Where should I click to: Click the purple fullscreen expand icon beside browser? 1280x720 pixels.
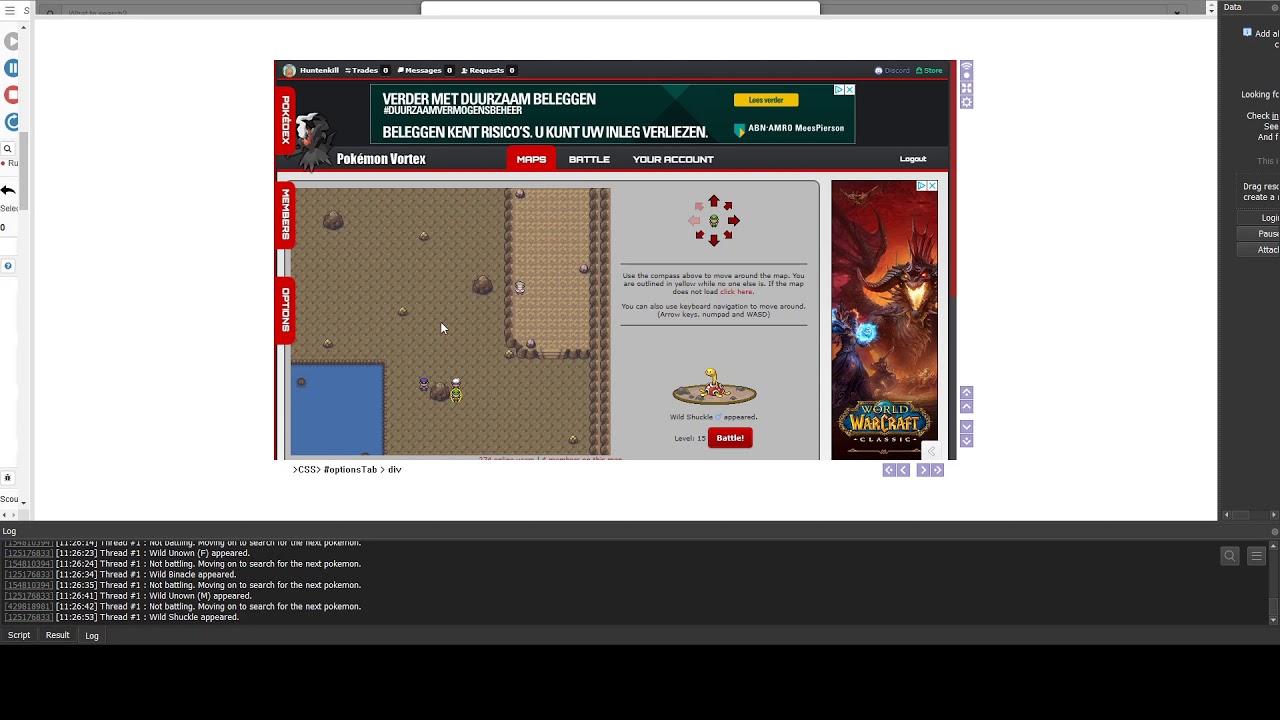pos(966,88)
